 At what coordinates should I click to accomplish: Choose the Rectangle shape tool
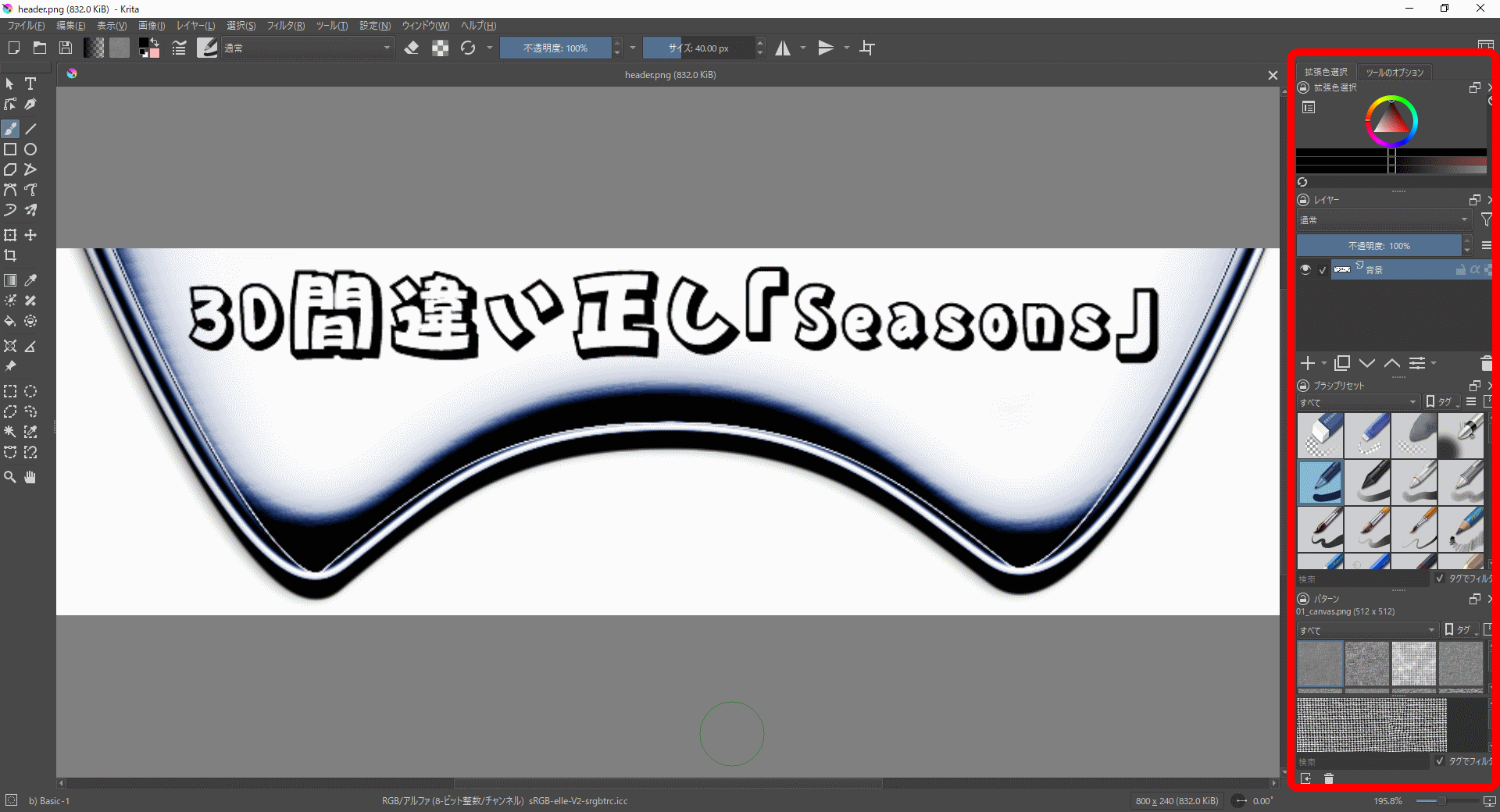click(10, 149)
